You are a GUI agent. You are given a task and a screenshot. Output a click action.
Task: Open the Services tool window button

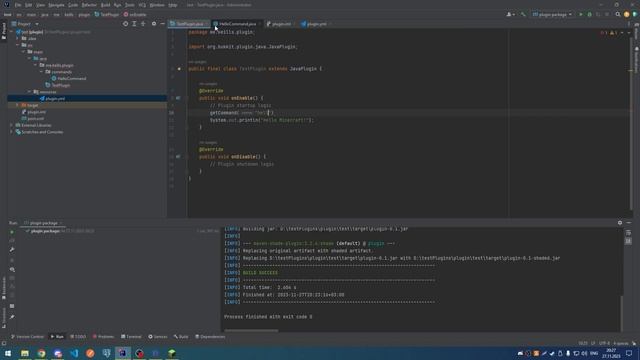(x=158, y=337)
